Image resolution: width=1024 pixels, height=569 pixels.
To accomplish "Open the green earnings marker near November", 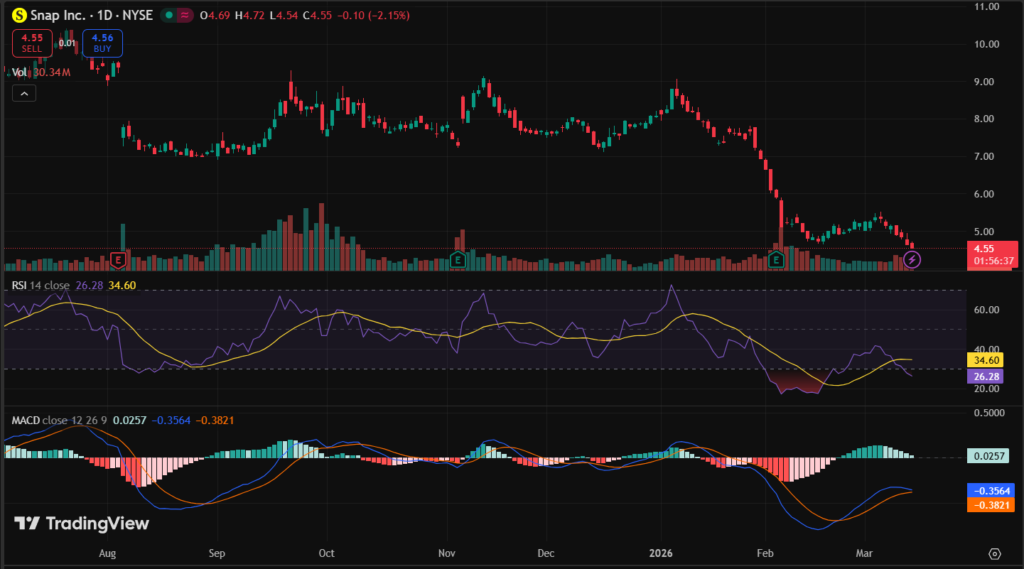I will (457, 260).
